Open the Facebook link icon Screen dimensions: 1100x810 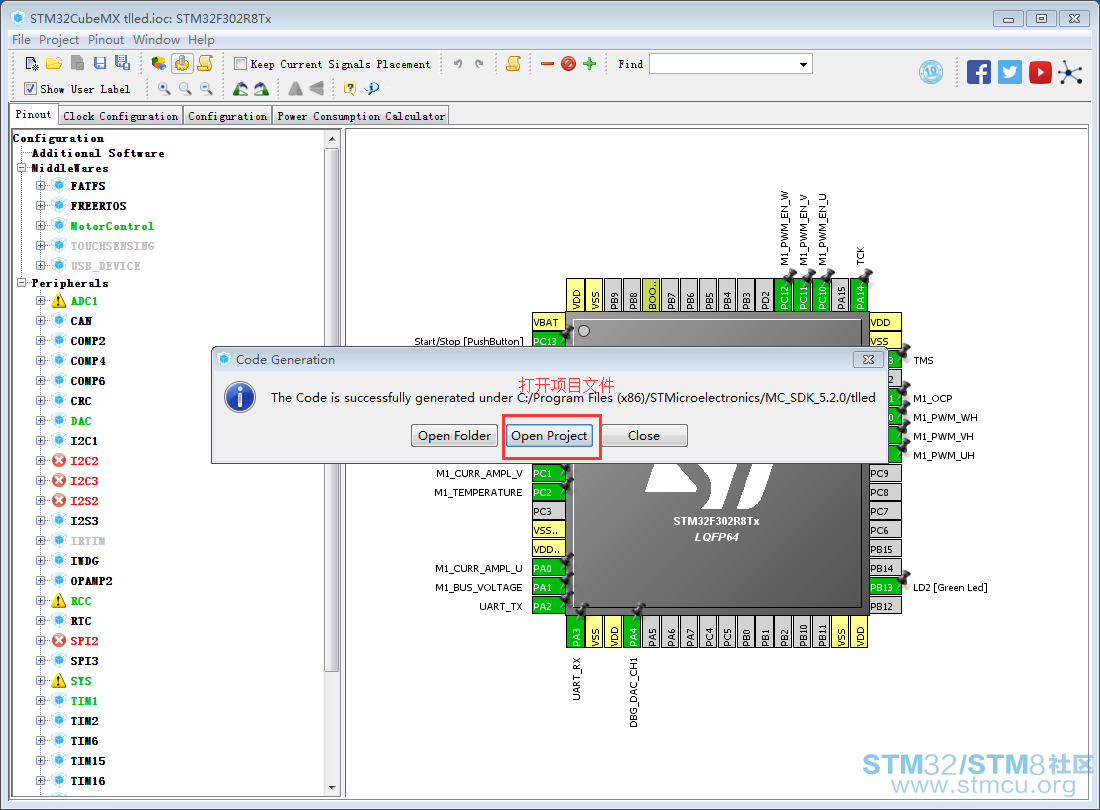click(x=979, y=72)
